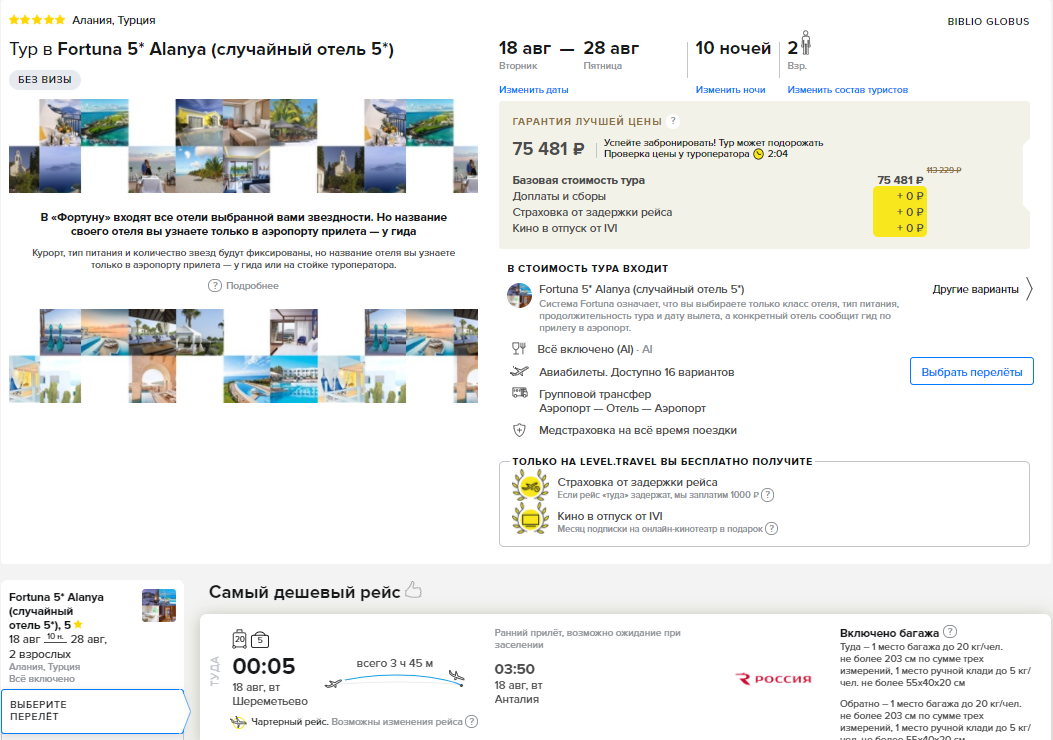Click the flight duration всего 3 ч 45 м
Image resolution: width=1053 pixels, height=740 pixels.
[x=395, y=663]
